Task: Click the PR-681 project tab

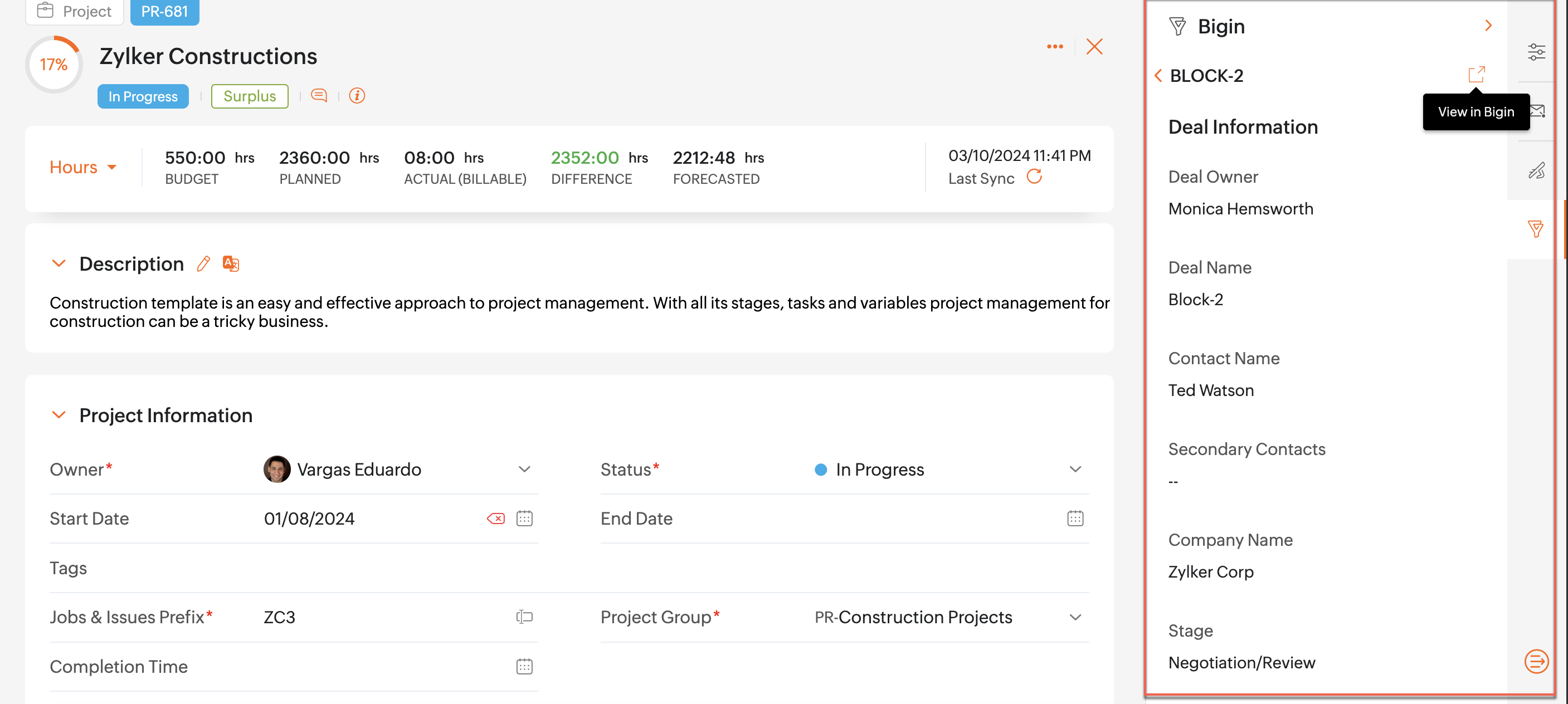Action: tap(164, 12)
